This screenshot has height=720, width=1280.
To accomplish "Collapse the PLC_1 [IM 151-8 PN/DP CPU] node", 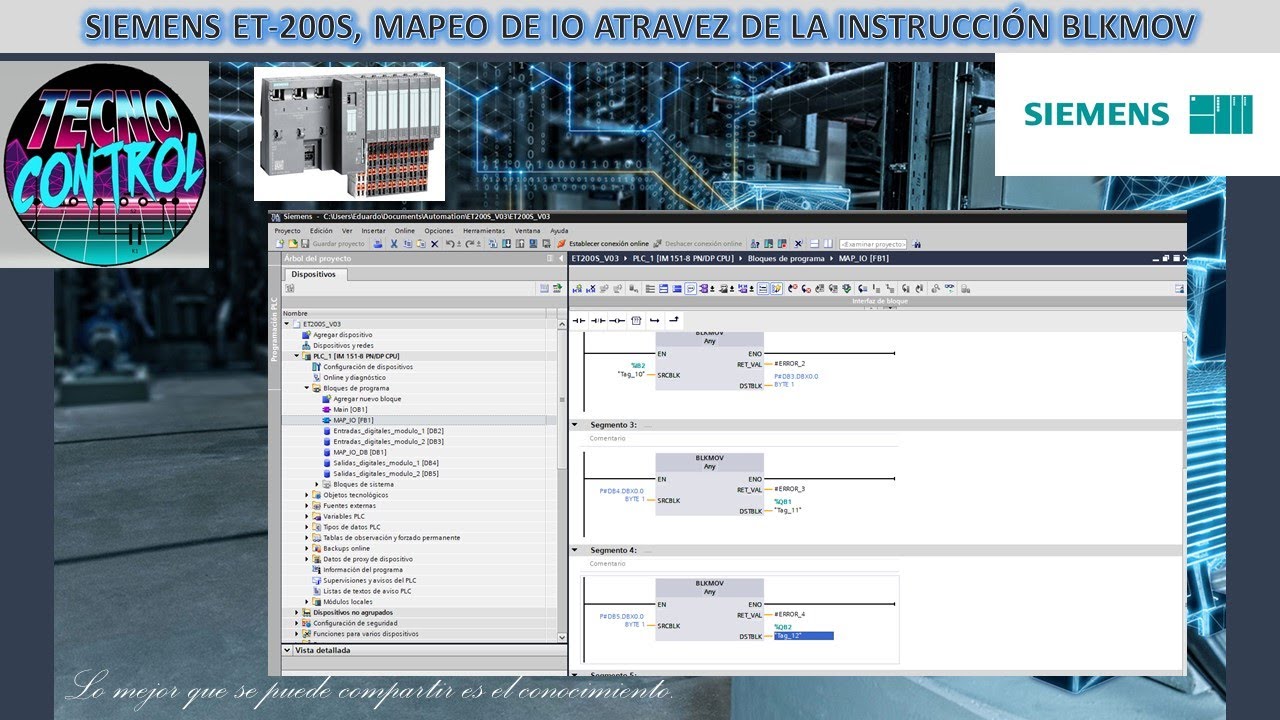I will (297, 356).
